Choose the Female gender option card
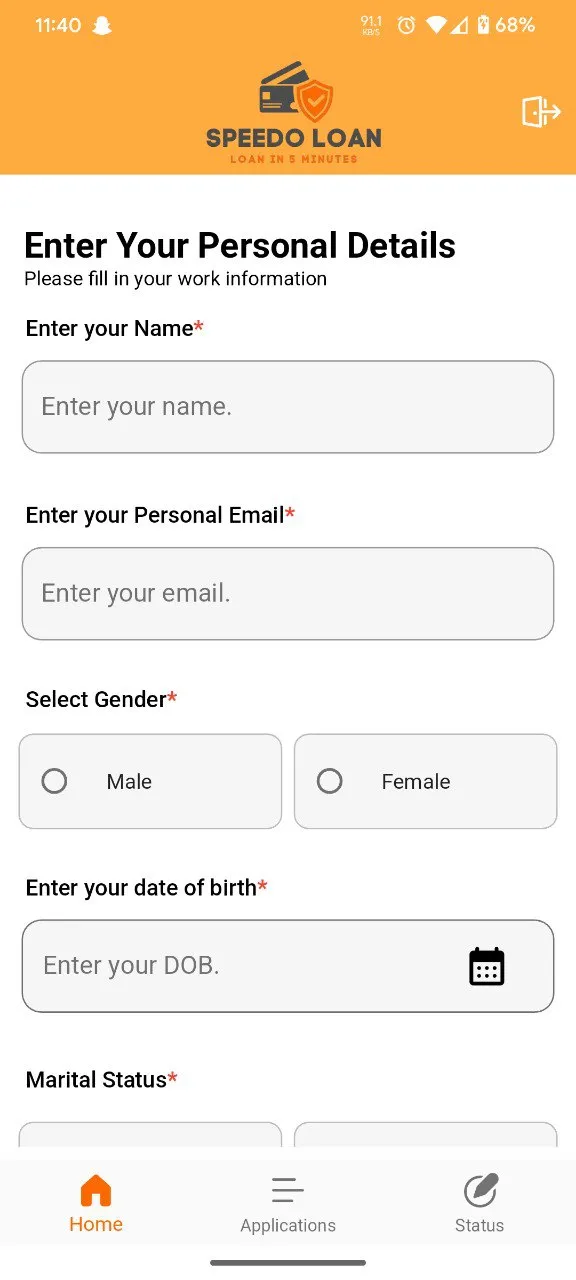Screen dimensions: 576x1280 [425, 781]
